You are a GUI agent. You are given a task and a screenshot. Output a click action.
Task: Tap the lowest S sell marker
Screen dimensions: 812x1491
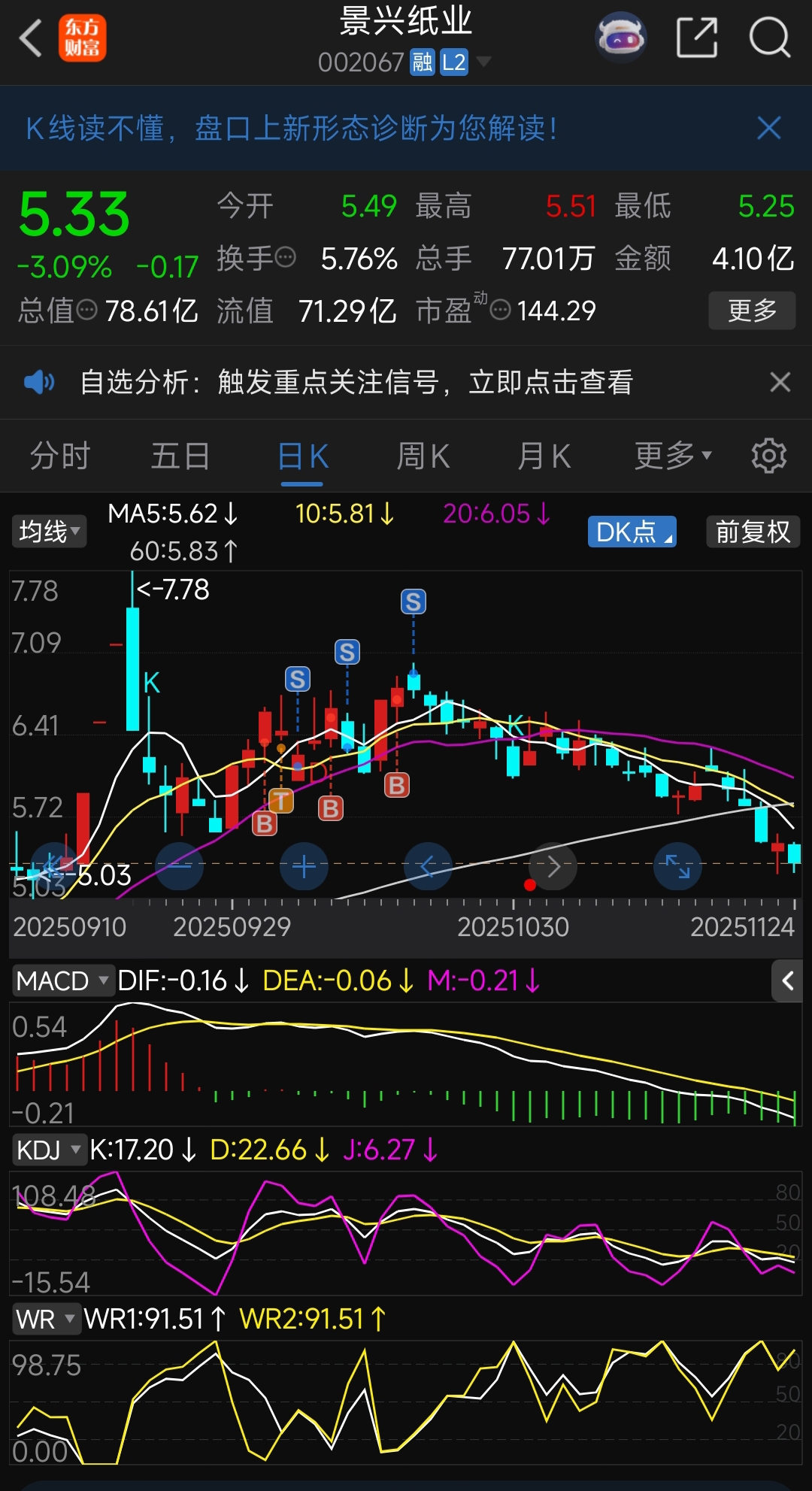[297, 680]
